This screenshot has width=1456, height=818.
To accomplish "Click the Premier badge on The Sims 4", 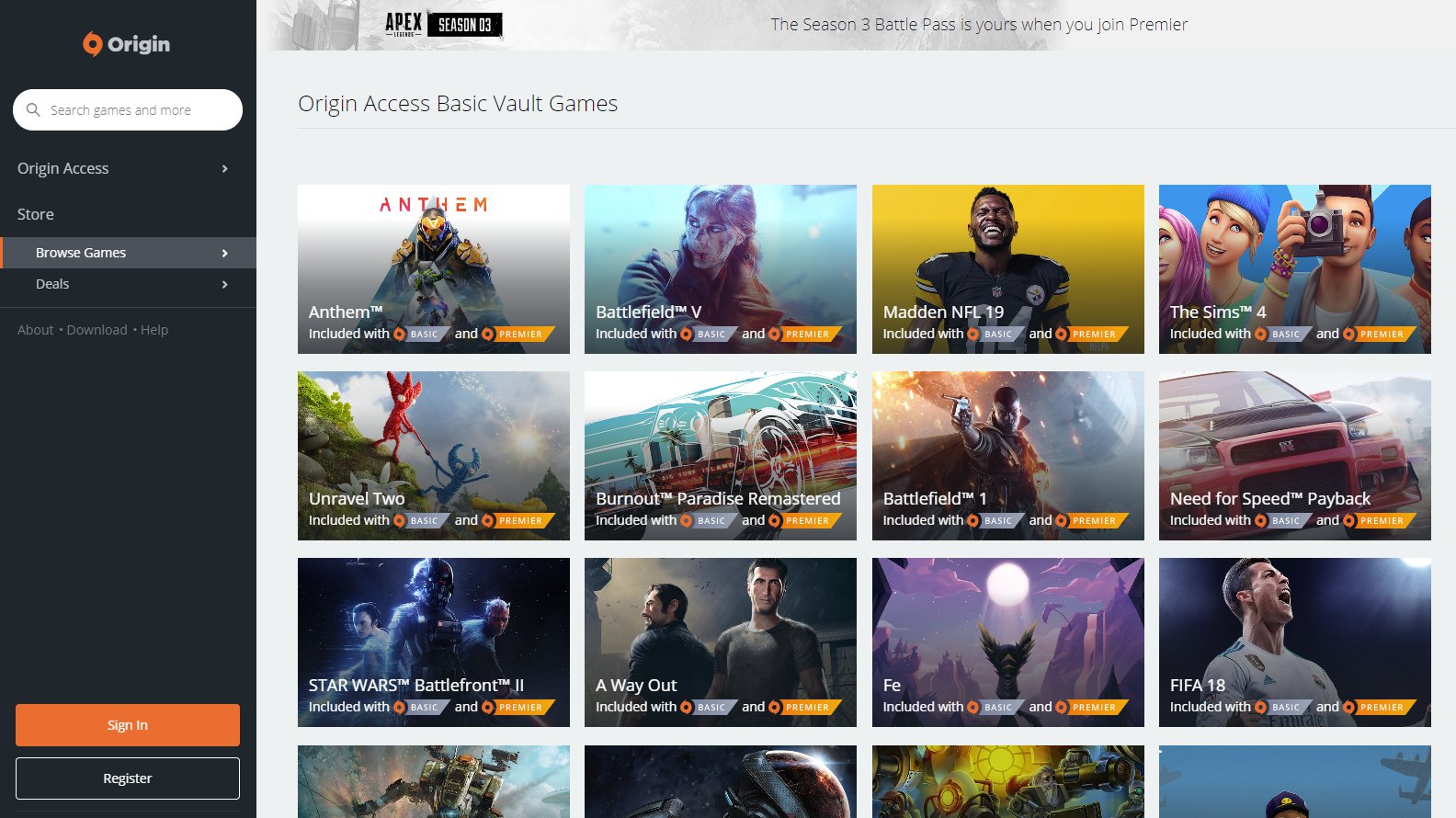I will coord(1380,335).
